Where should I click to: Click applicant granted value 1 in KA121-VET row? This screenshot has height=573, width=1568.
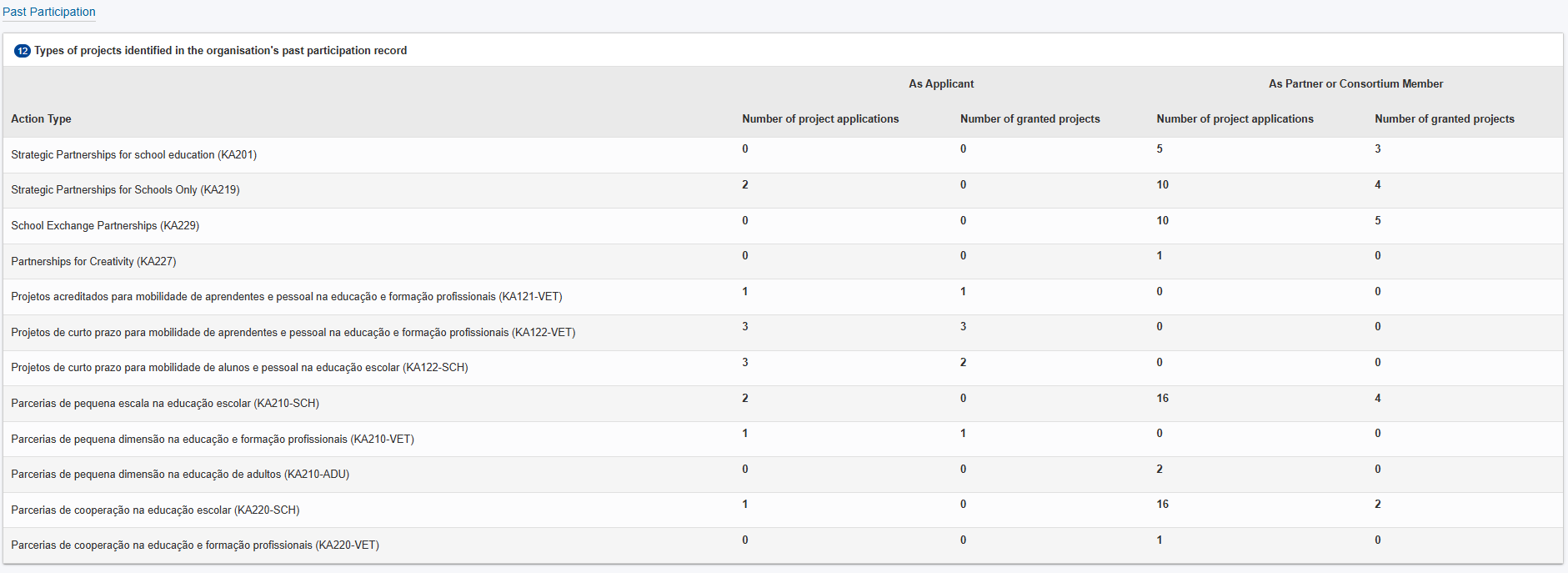(963, 292)
